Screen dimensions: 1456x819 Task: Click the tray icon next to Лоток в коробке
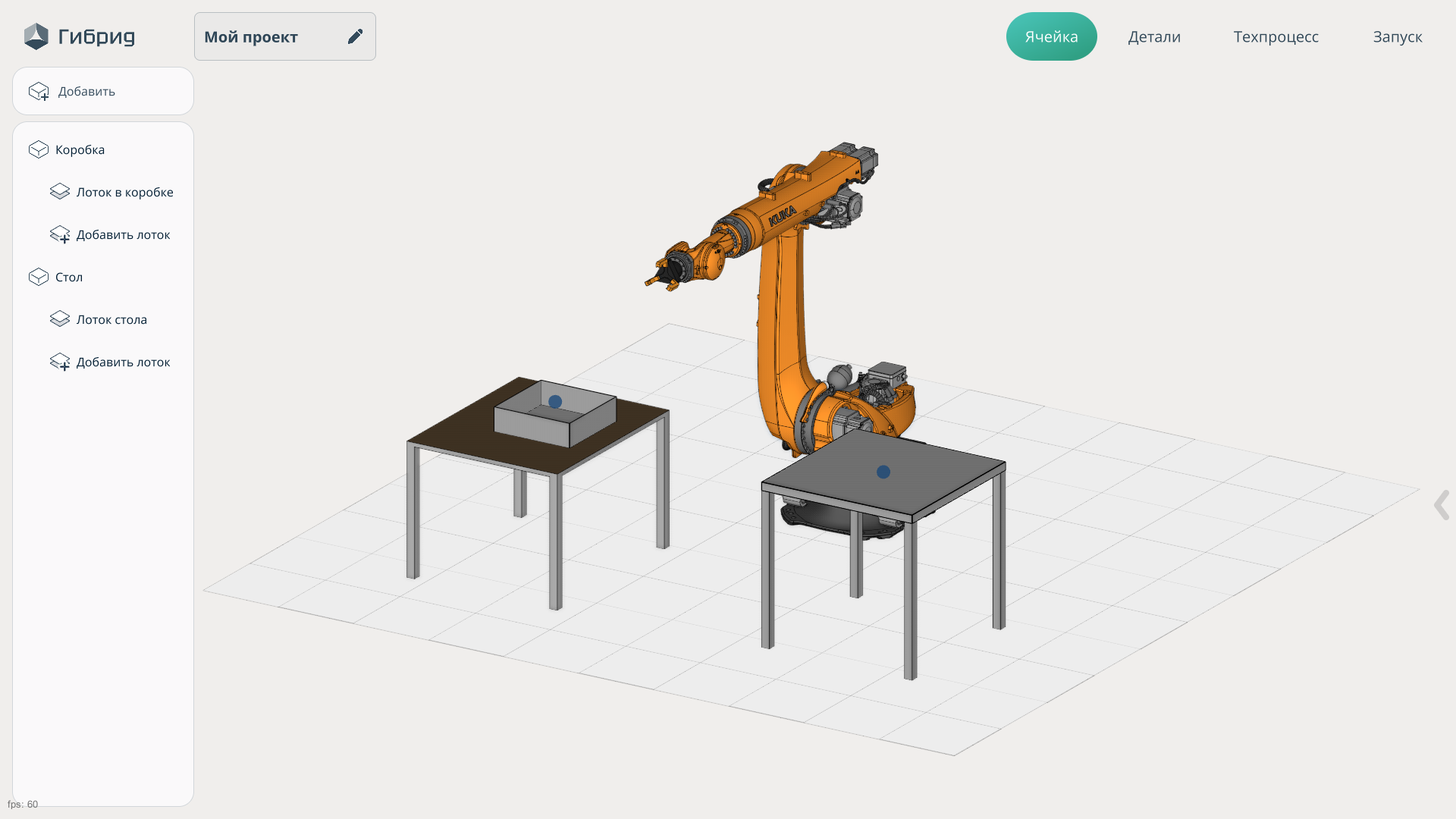(x=60, y=192)
